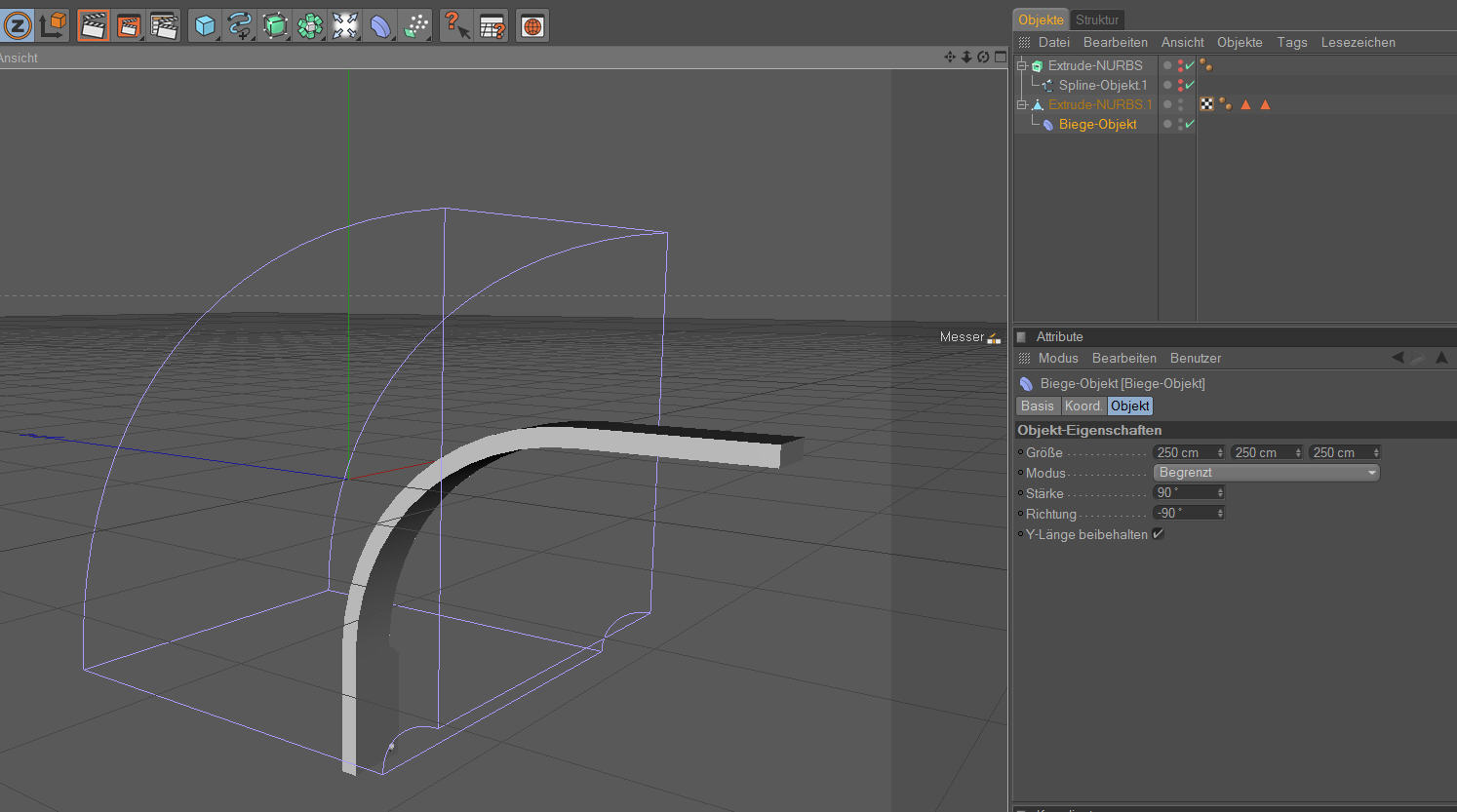The height and width of the screenshot is (812, 1457).
Task: Open the Modus dropdown showing Begrenzt
Action: [1266, 473]
